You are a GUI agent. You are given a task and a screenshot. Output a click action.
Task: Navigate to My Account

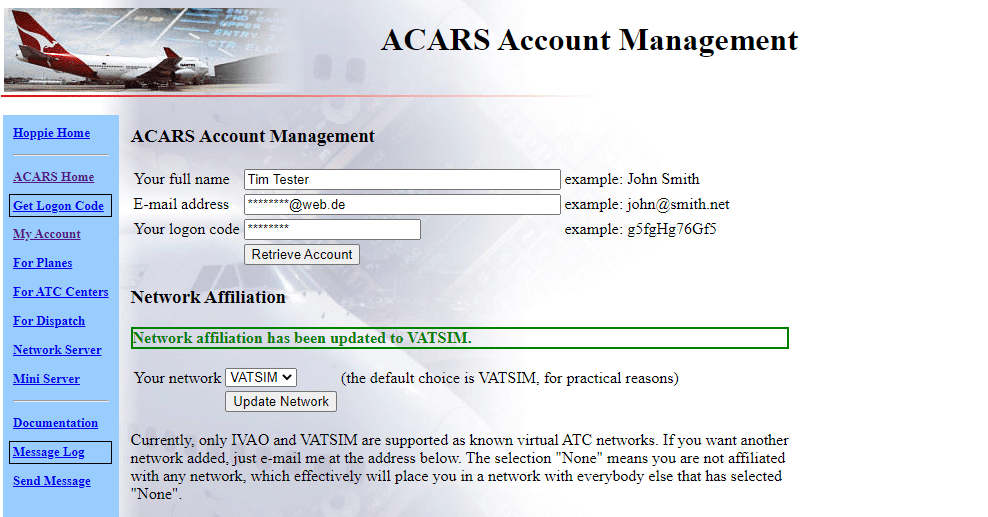pos(47,234)
